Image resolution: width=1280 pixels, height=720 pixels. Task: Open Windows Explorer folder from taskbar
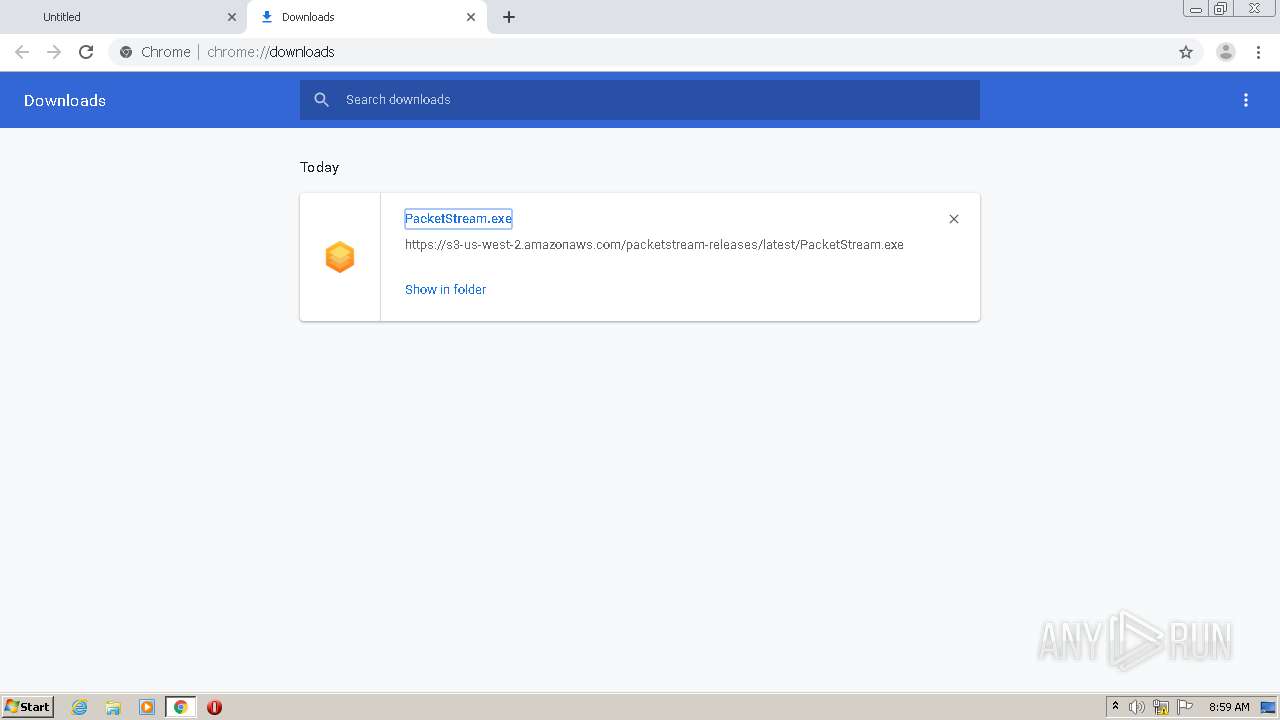click(113, 707)
